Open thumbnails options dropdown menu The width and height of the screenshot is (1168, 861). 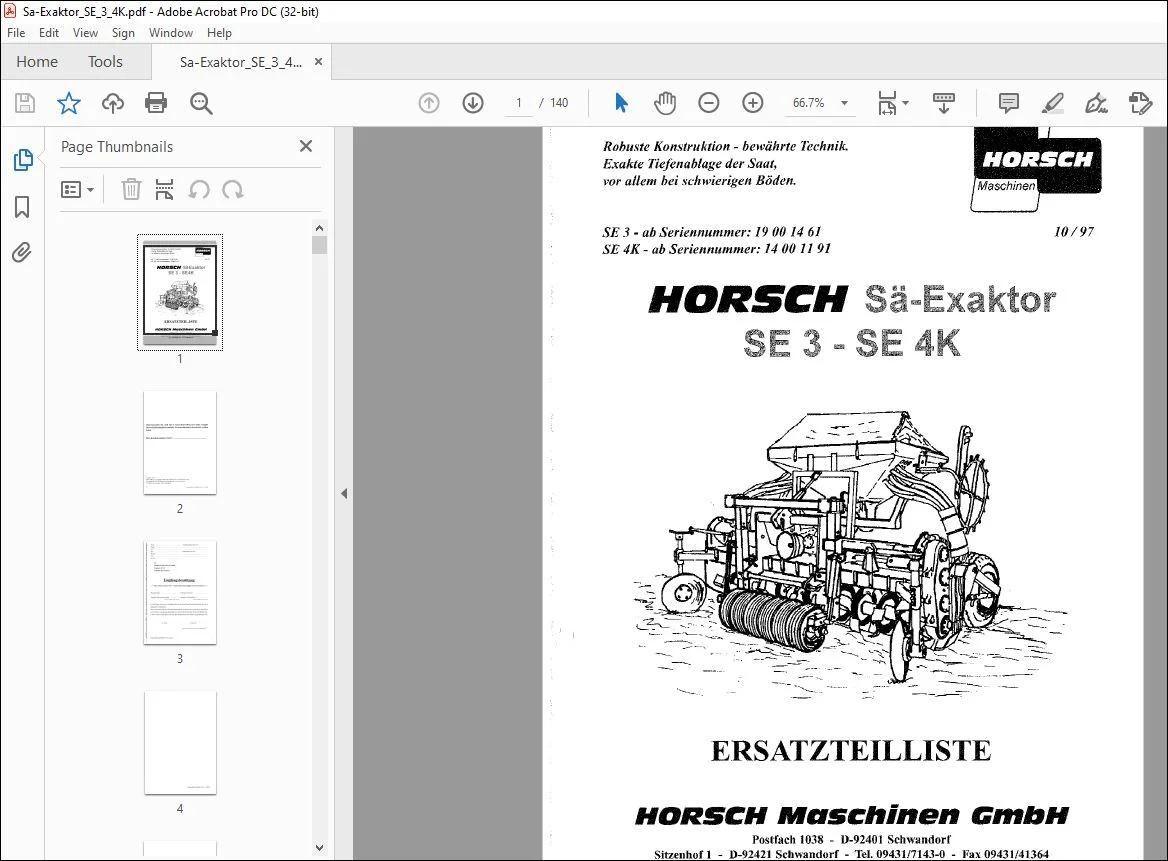coord(77,189)
